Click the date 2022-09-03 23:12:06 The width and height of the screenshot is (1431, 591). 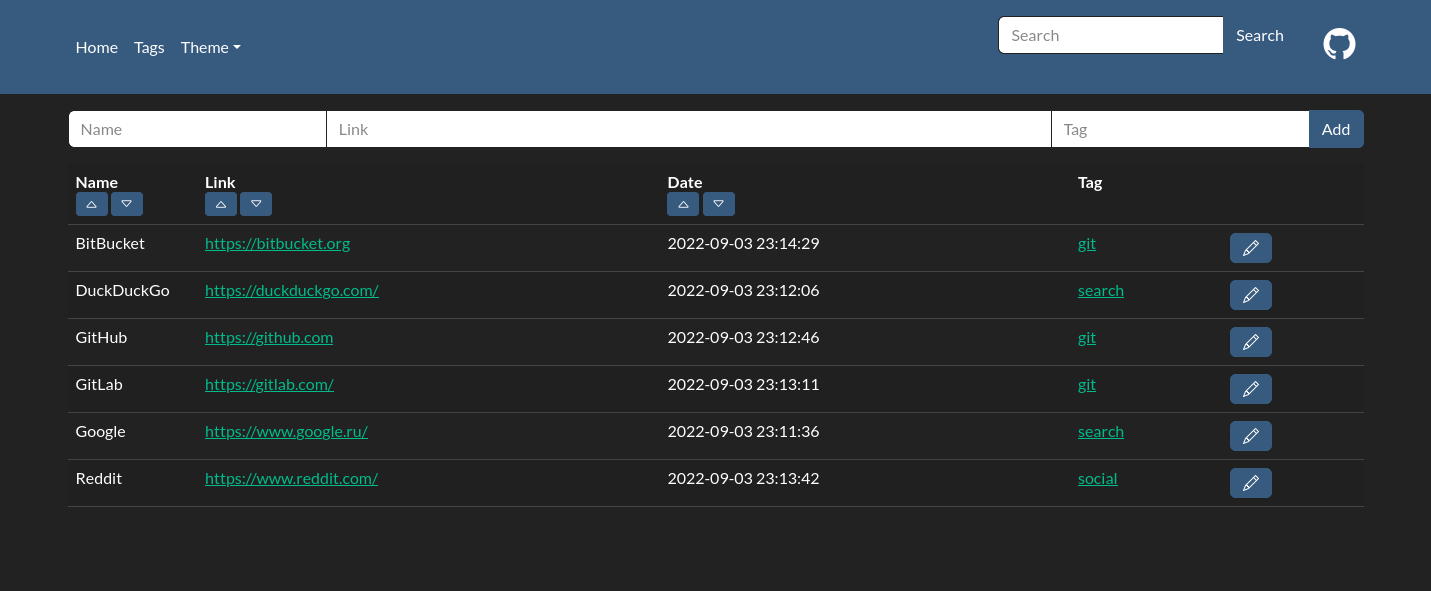coord(743,290)
